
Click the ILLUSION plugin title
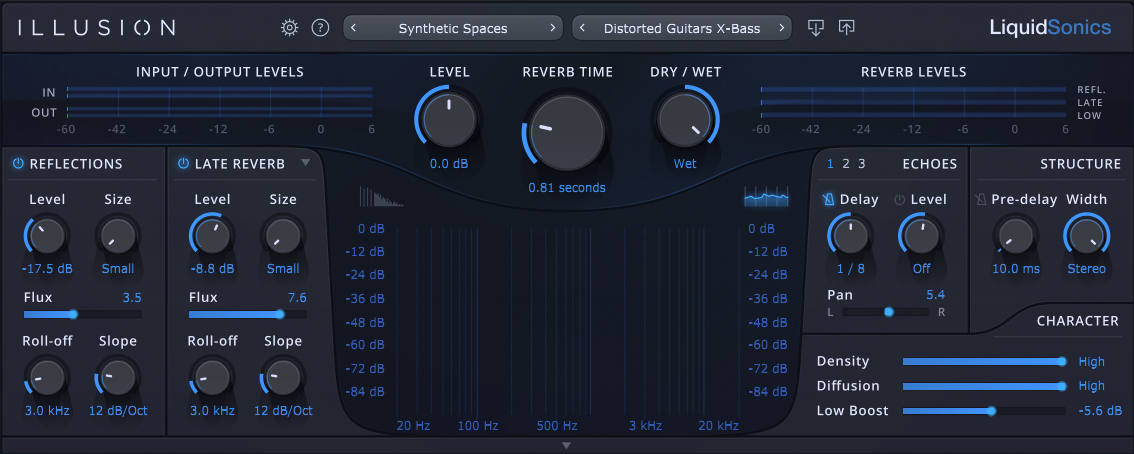[97, 28]
